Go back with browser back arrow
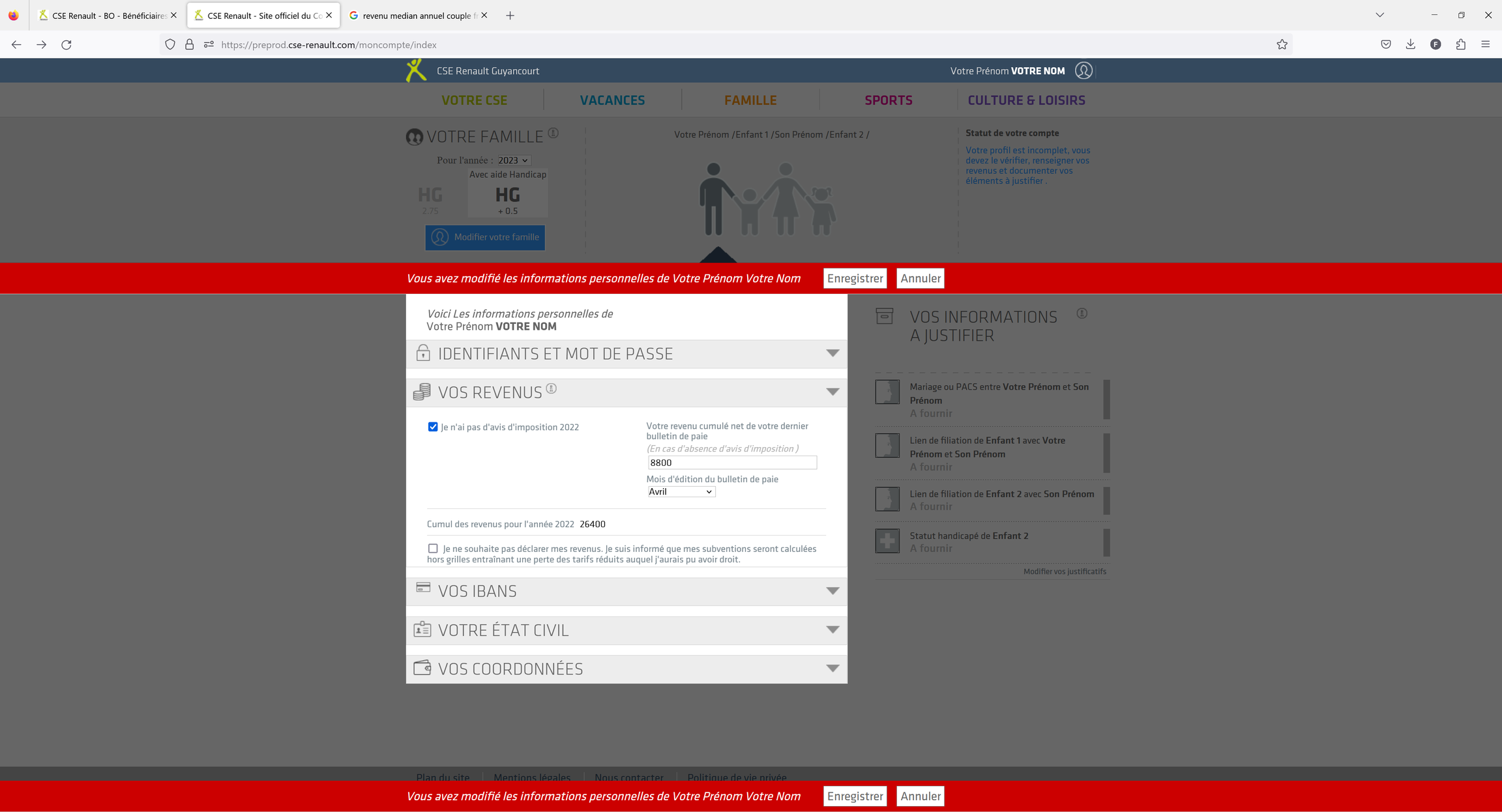The image size is (1502, 812). [16, 44]
